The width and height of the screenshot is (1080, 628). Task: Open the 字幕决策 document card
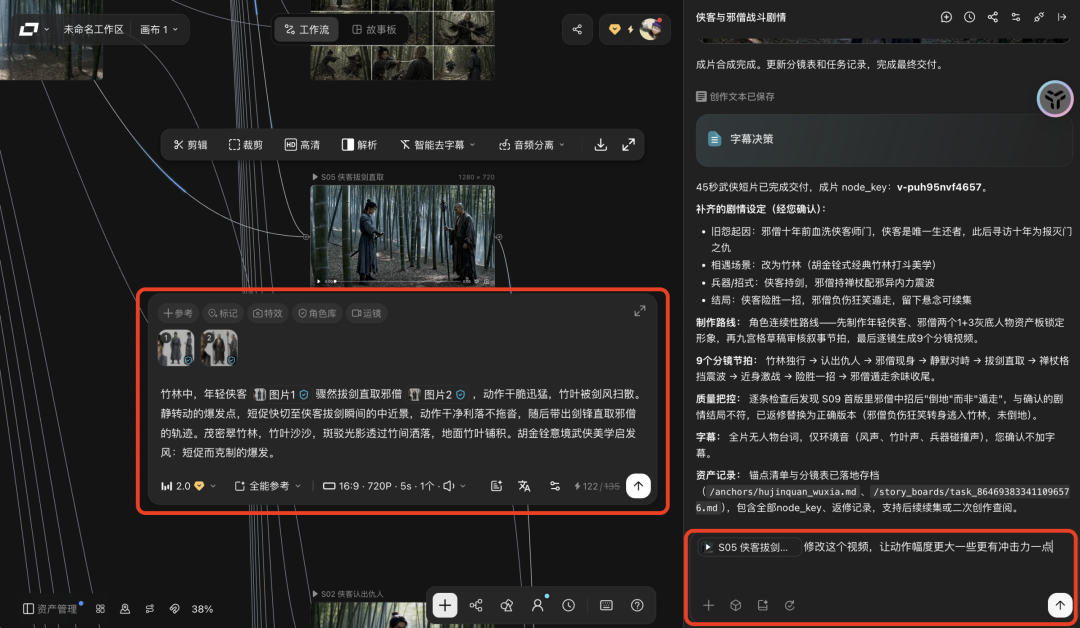[x=884, y=140]
